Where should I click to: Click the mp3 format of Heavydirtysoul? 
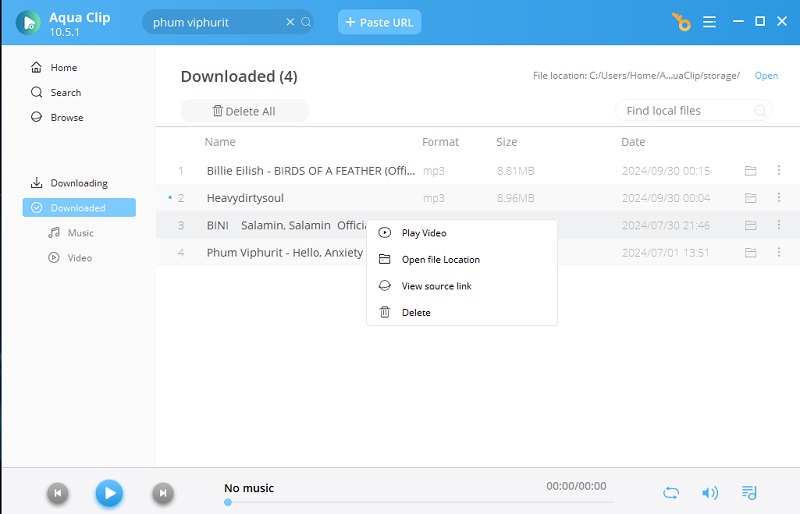coord(434,198)
